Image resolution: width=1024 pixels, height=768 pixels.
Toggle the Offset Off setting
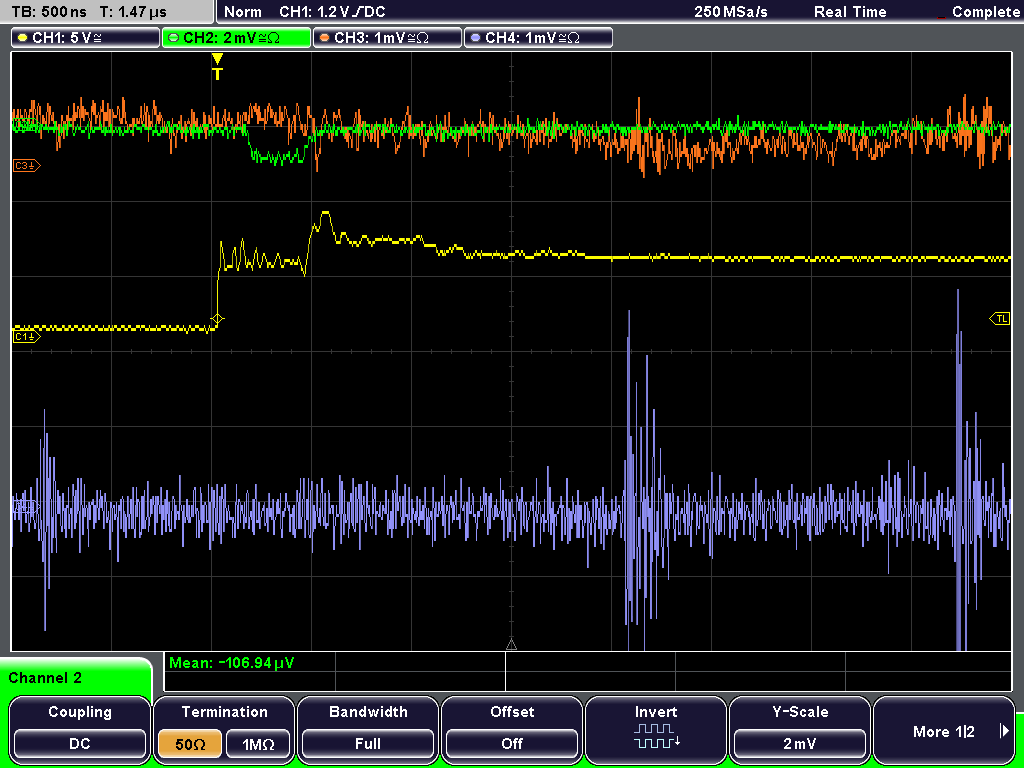click(512, 729)
